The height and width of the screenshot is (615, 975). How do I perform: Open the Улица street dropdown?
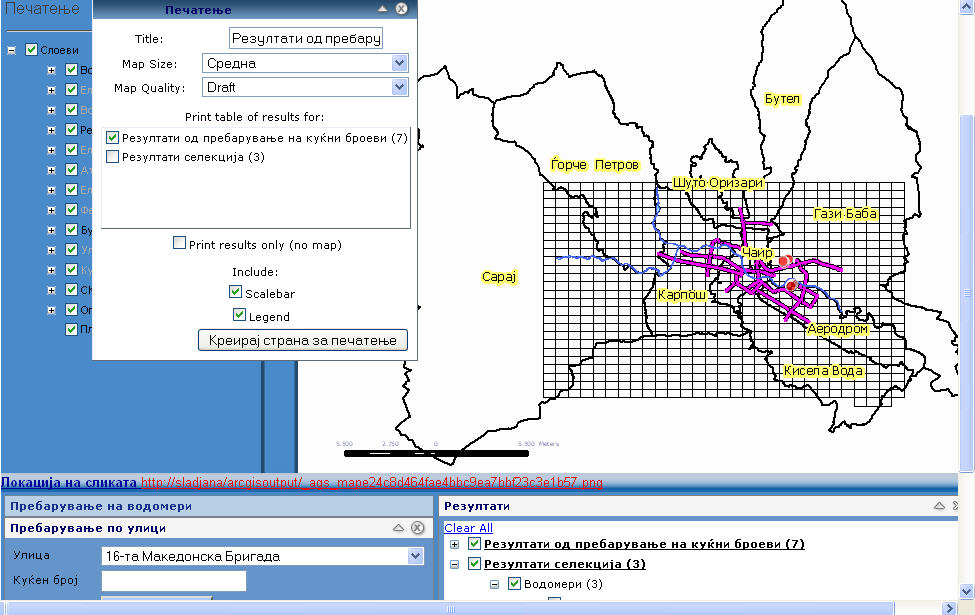(412, 555)
